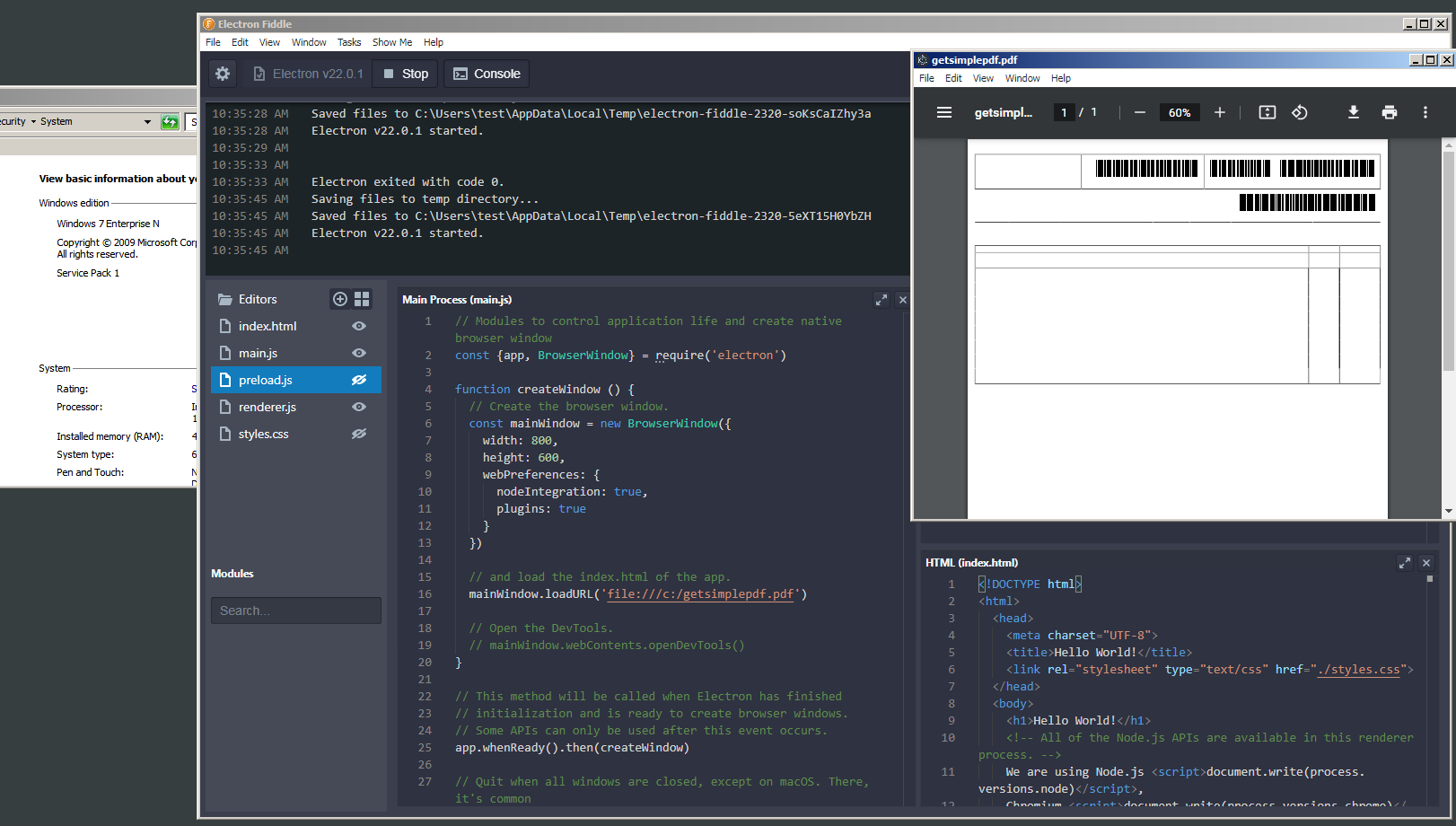Click the Modules search field
1456x826 pixels.
coord(295,610)
